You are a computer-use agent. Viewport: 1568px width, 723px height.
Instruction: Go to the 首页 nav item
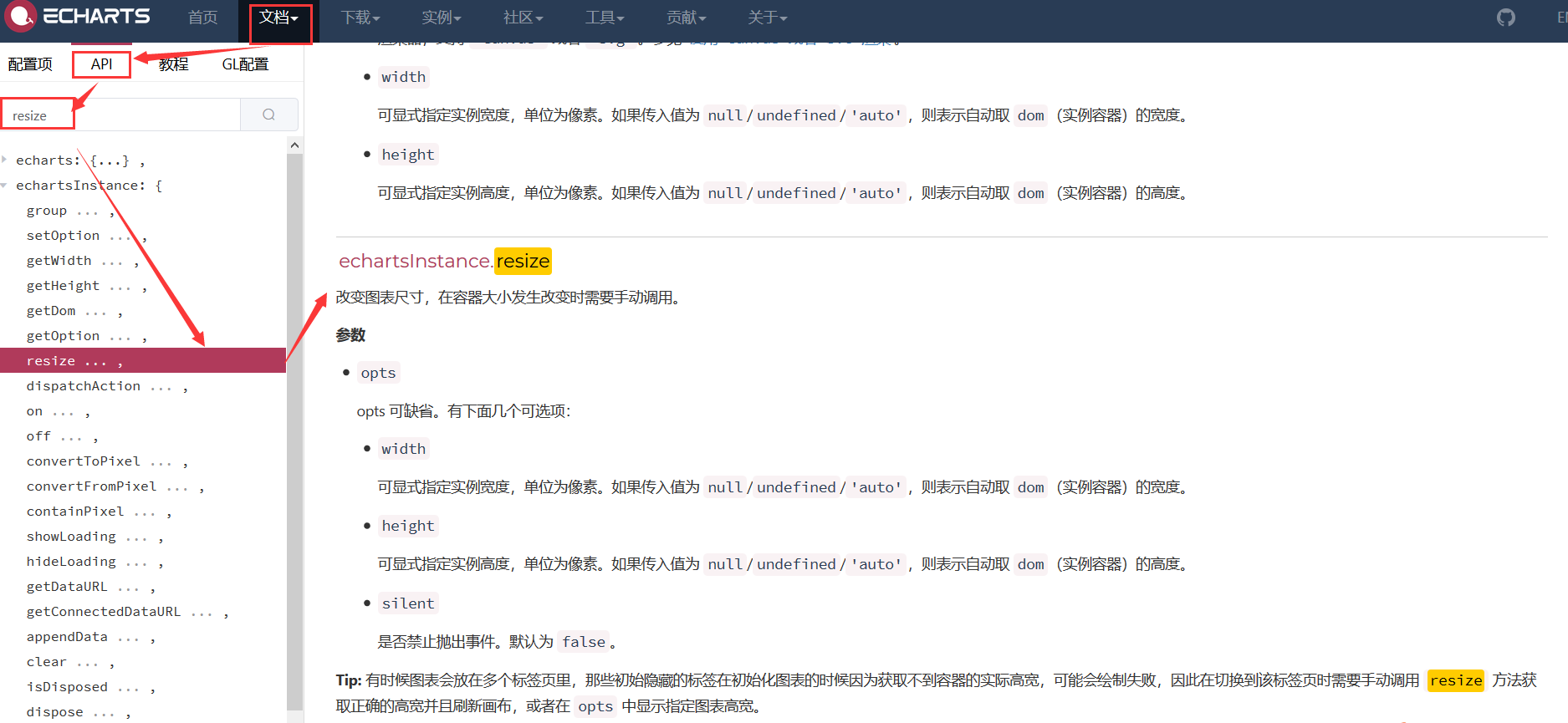(202, 18)
